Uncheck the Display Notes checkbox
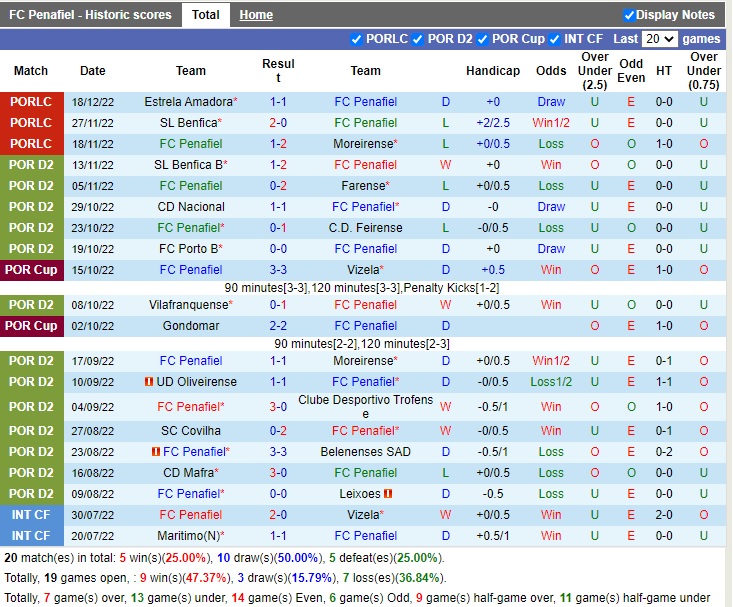Screen dimensions: 733x607 [629, 15]
